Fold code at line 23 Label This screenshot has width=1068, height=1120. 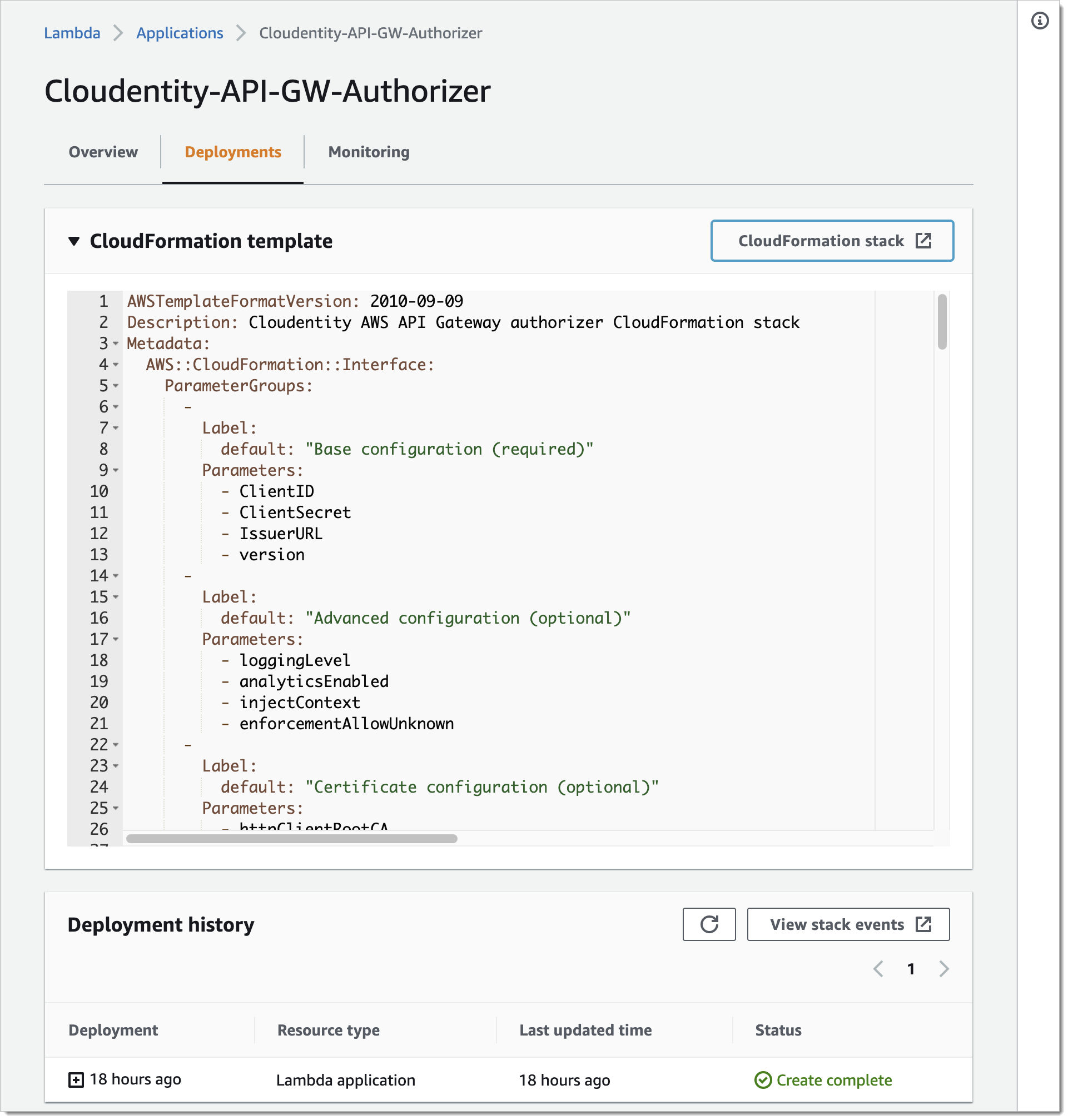pyautogui.click(x=116, y=765)
